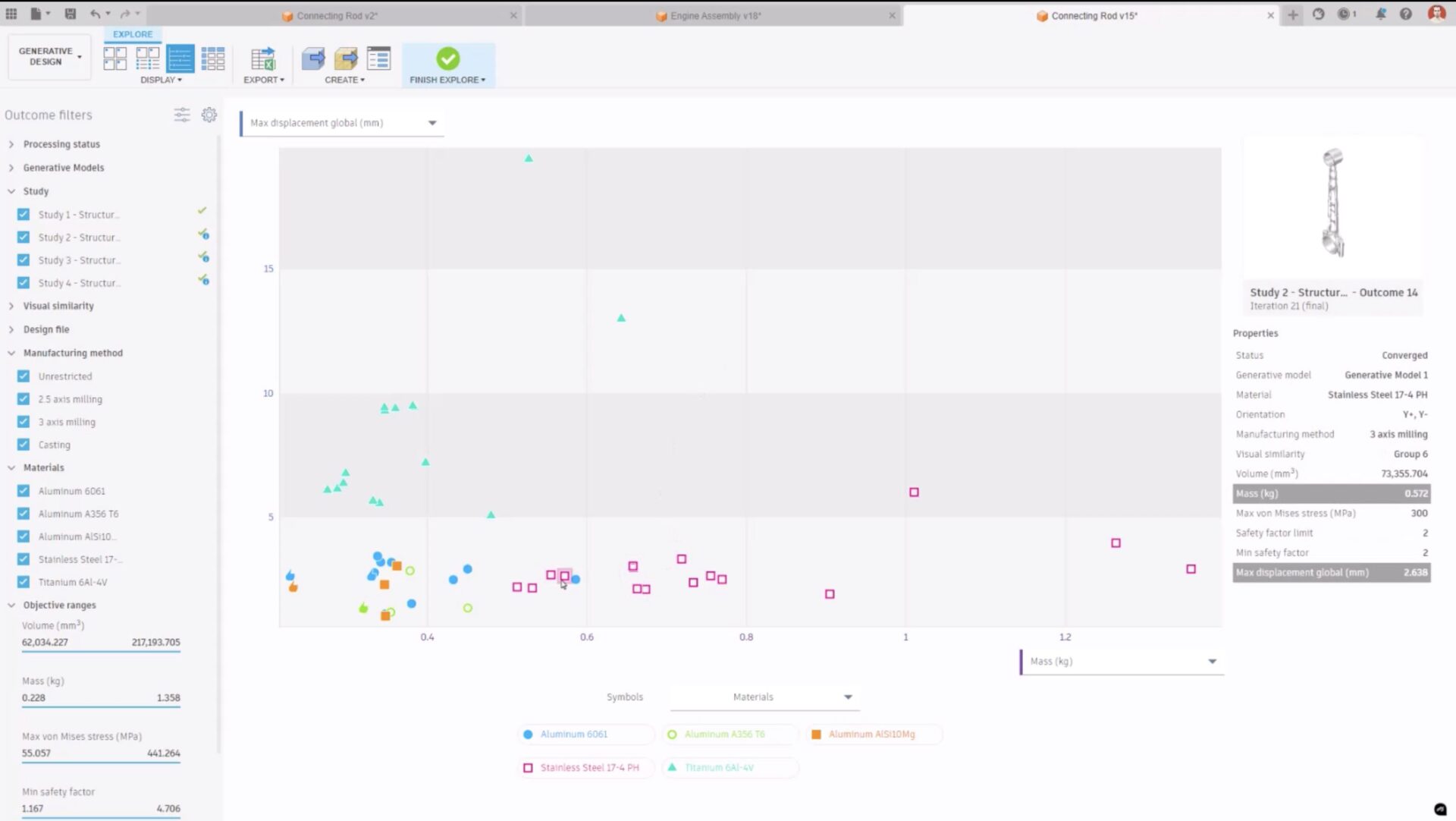
Task: Select the table display view icon
Action: pyautogui.click(x=213, y=58)
